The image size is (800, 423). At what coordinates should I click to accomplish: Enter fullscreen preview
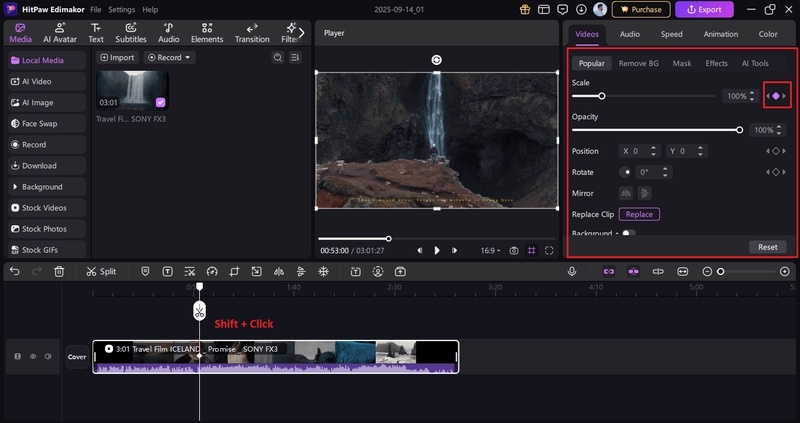click(x=549, y=251)
